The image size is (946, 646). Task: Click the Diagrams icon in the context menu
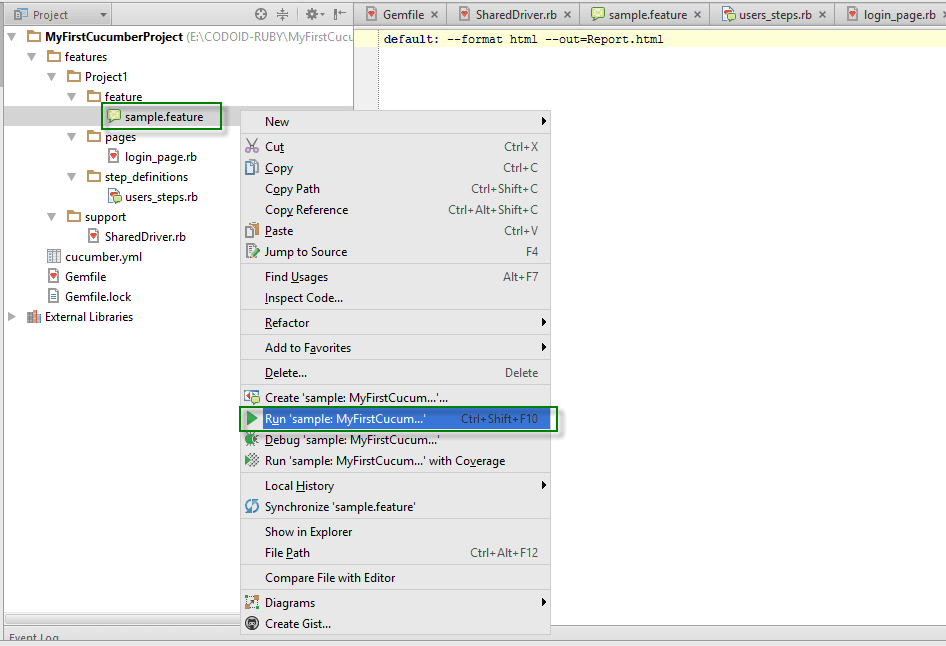[251, 602]
